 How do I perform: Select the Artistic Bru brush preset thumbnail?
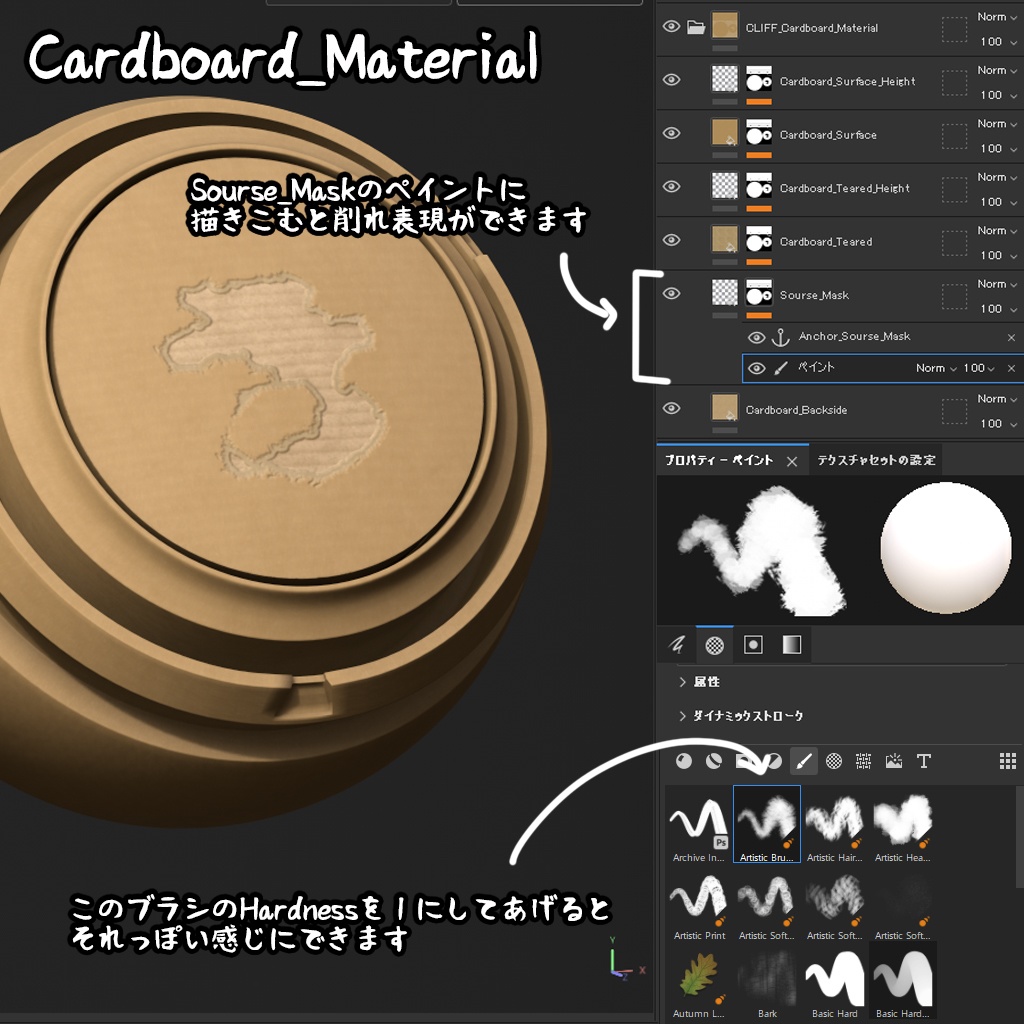point(766,822)
